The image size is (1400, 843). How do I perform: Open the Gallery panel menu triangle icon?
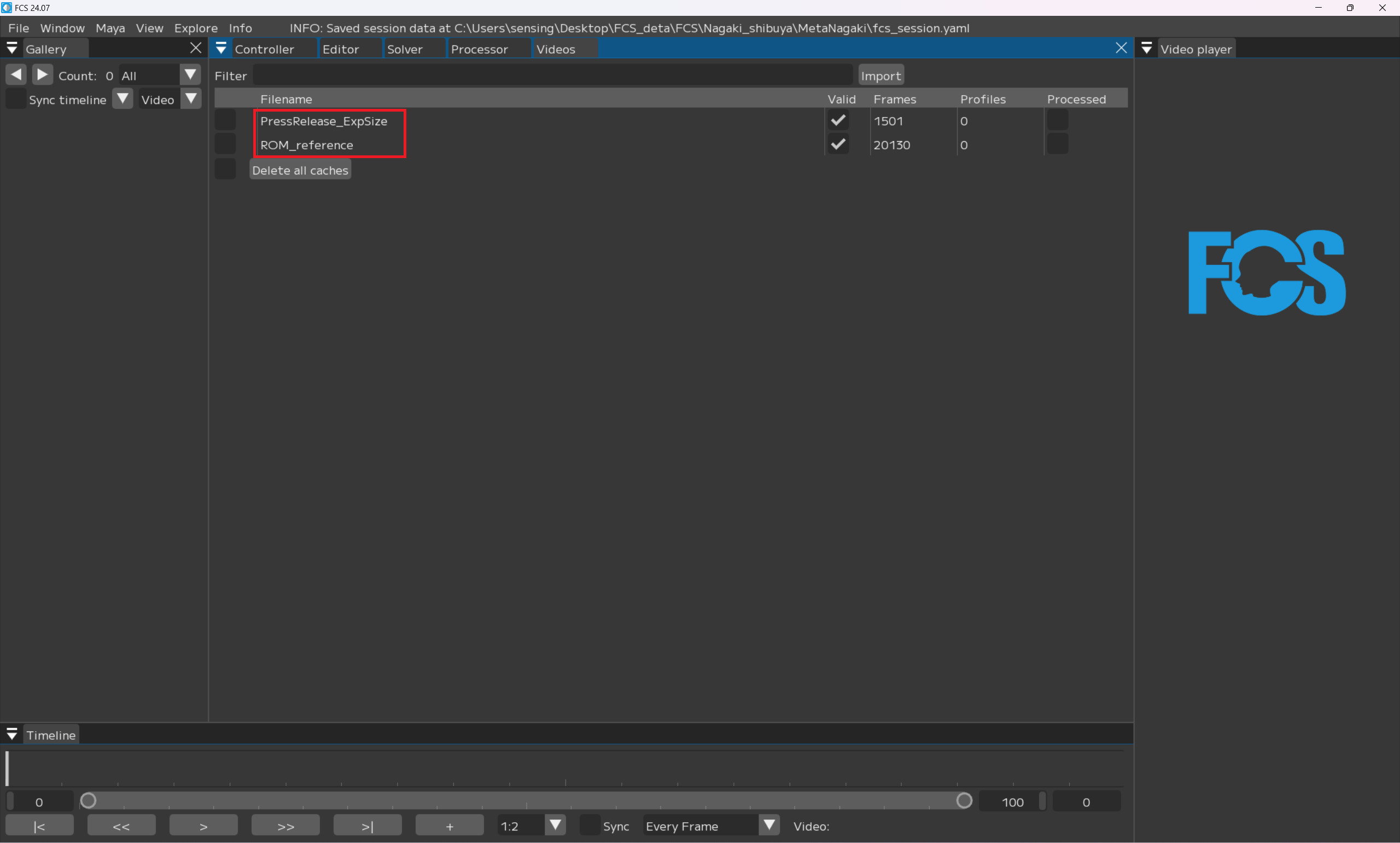(12, 48)
